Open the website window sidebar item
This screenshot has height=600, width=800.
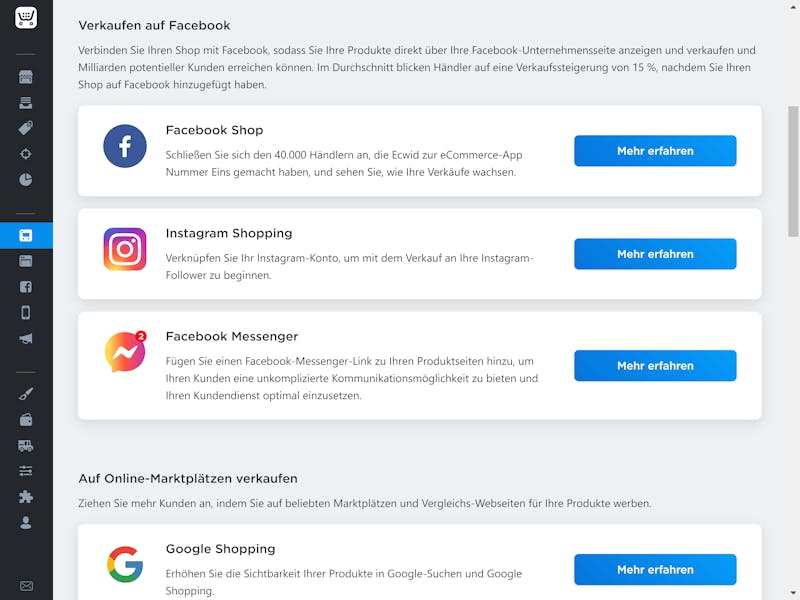[26, 261]
